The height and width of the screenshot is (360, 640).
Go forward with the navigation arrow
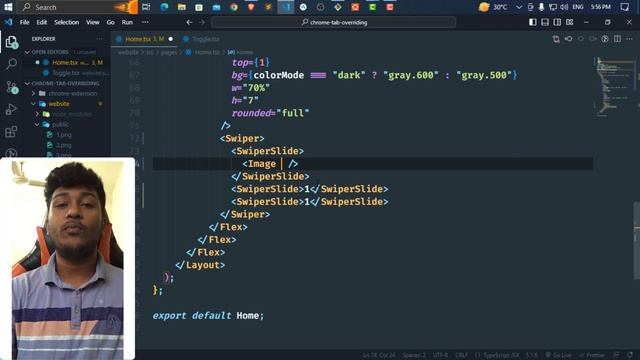click(x=202, y=22)
